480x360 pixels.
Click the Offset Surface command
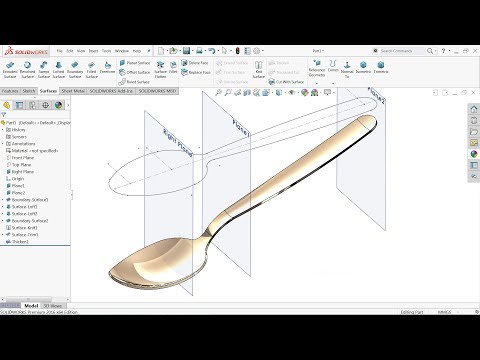click(135, 72)
